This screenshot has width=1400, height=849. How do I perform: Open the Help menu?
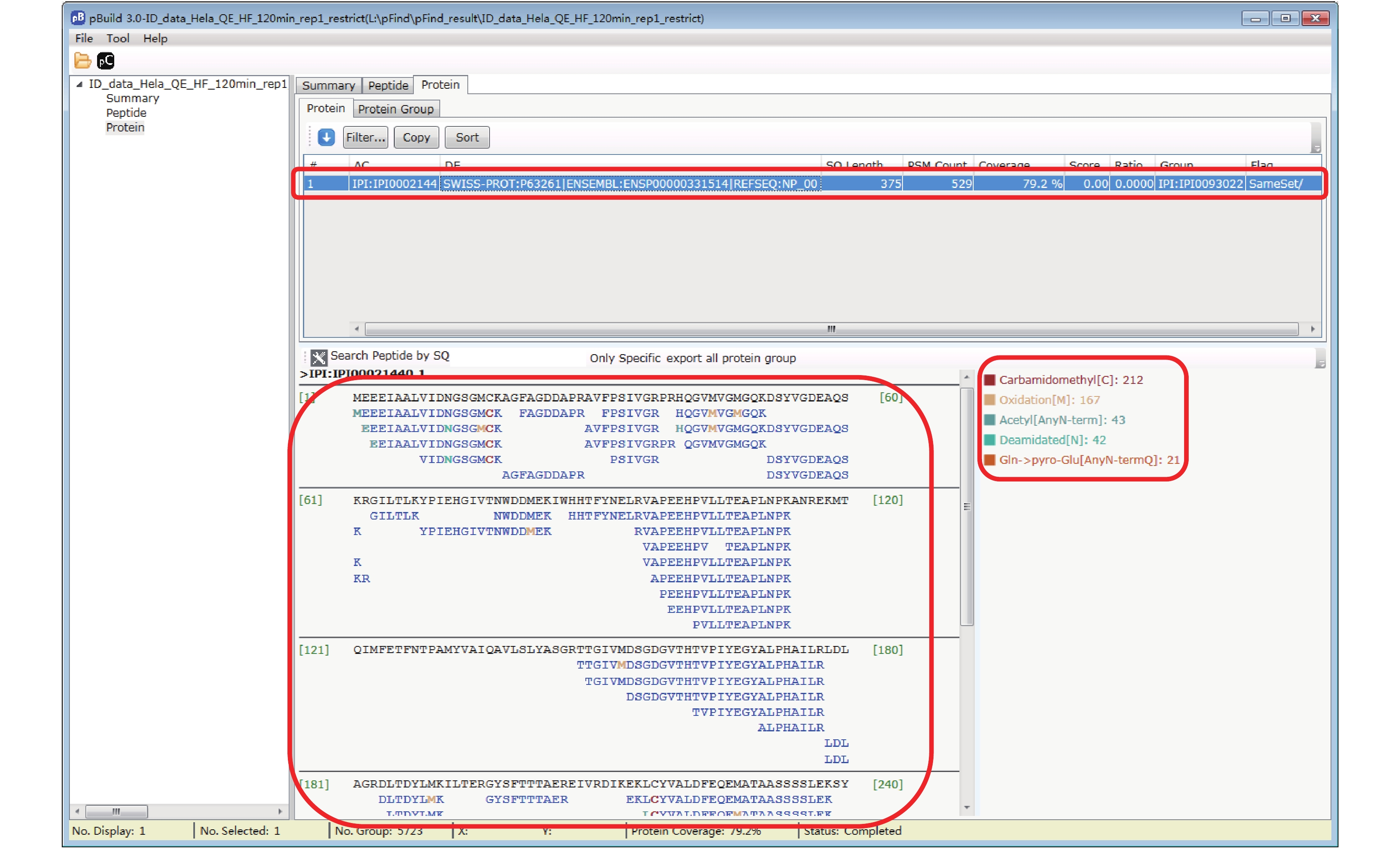pyautogui.click(x=155, y=38)
